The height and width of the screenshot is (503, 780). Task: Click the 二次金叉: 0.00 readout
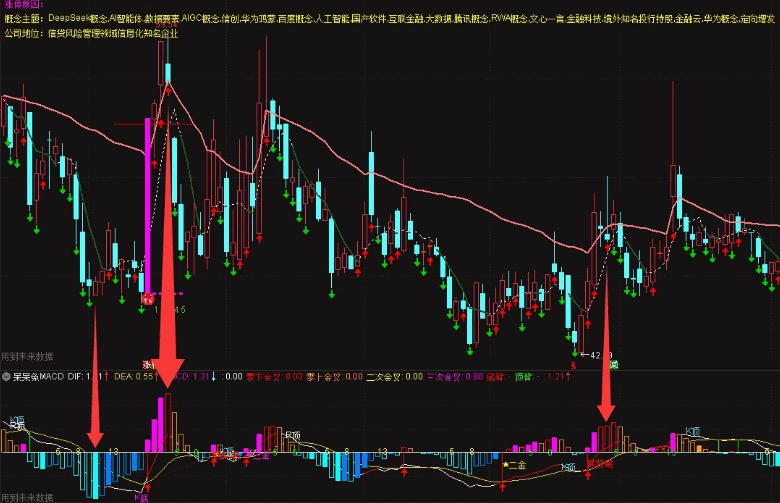point(394,377)
